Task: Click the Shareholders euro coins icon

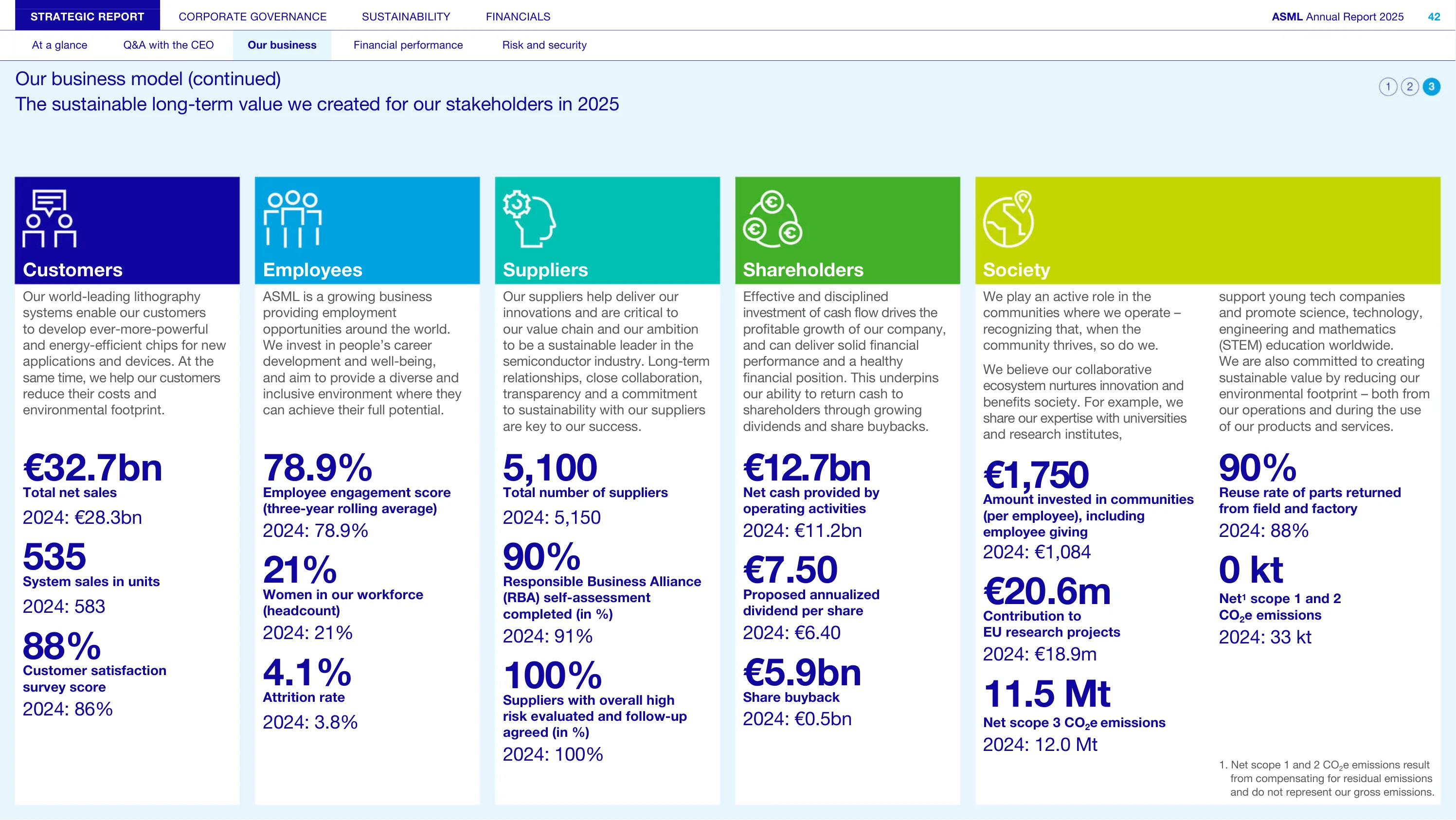Action: 772,219
